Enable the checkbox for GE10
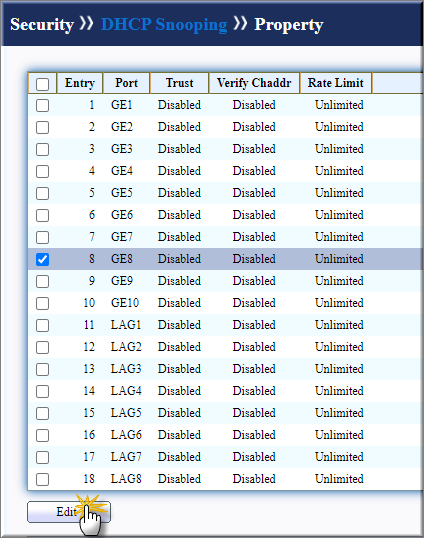The image size is (424, 538). [x=43, y=303]
